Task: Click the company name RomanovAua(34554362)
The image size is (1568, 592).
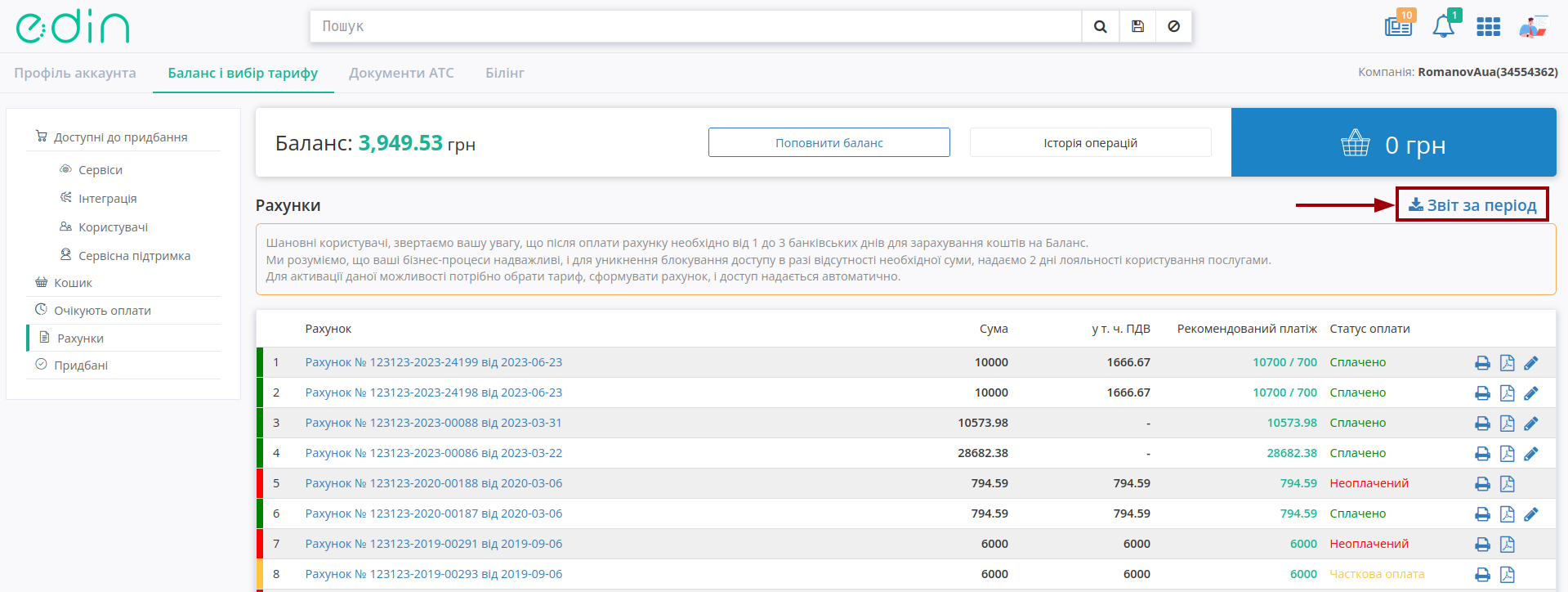Action: (1488, 72)
